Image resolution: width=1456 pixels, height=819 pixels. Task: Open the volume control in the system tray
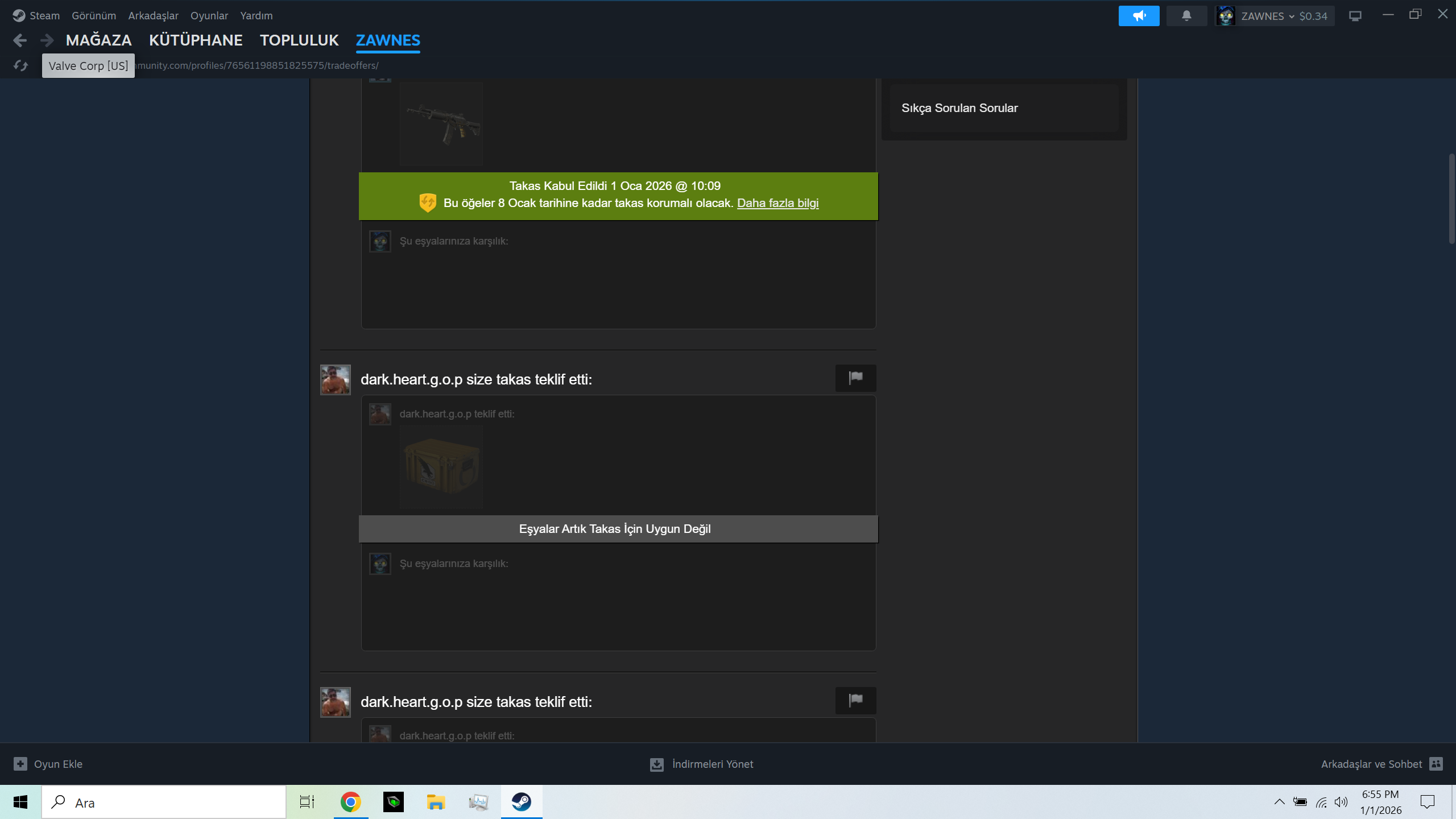(1341, 802)
